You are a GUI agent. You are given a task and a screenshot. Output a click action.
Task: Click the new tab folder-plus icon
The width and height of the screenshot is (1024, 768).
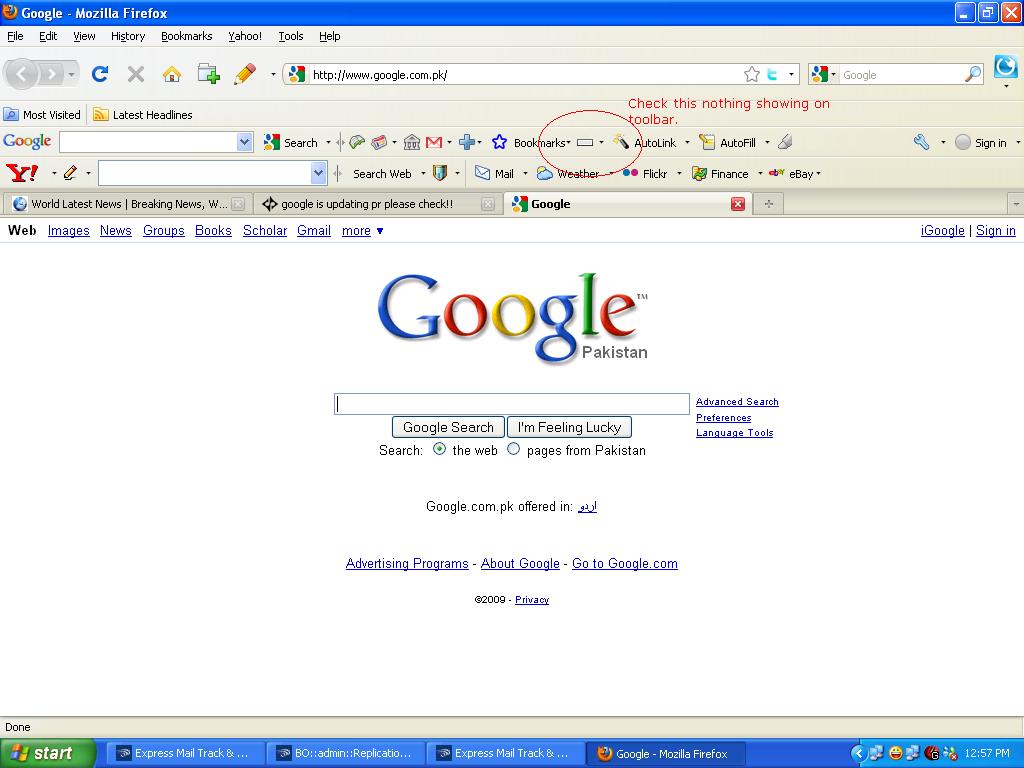click(x=208, y=74)
